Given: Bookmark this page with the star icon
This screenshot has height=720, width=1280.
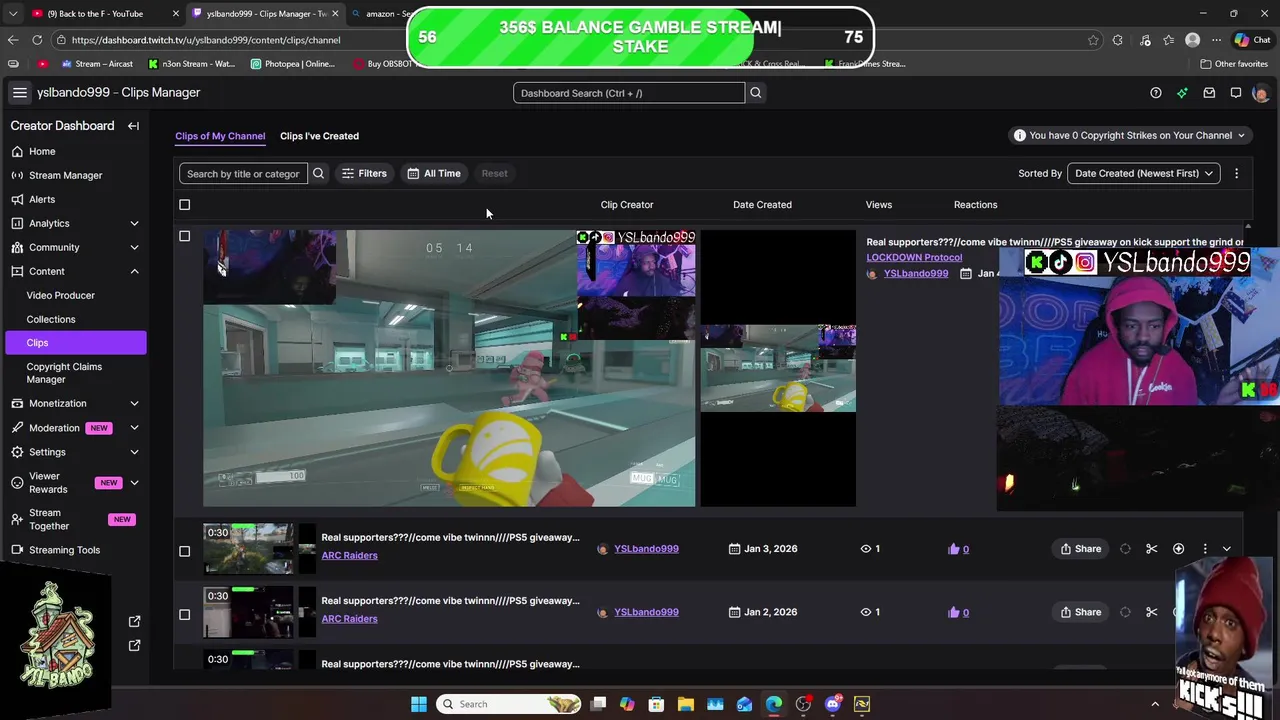Looking at the screenshot, I should tap(1093, 40).
